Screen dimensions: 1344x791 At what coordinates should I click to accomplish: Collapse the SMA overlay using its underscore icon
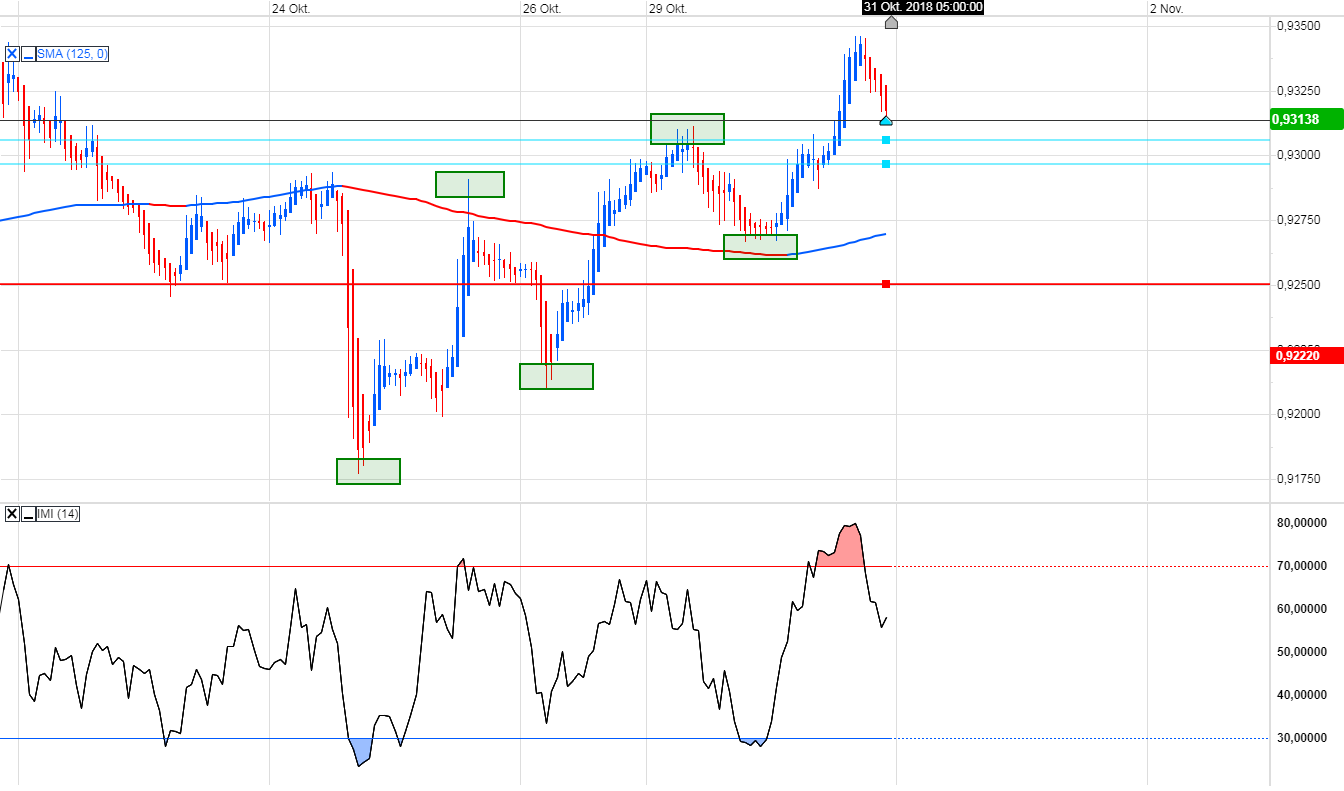click(27, 53)
